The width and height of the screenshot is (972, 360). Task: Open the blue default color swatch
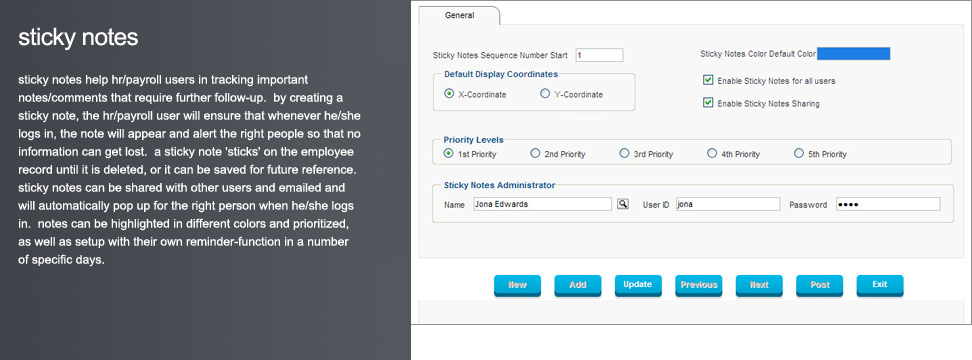854,54
